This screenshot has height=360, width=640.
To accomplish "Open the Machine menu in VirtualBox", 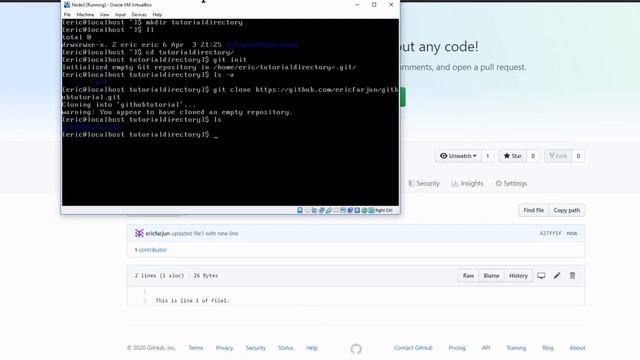I will click(85, 14).
